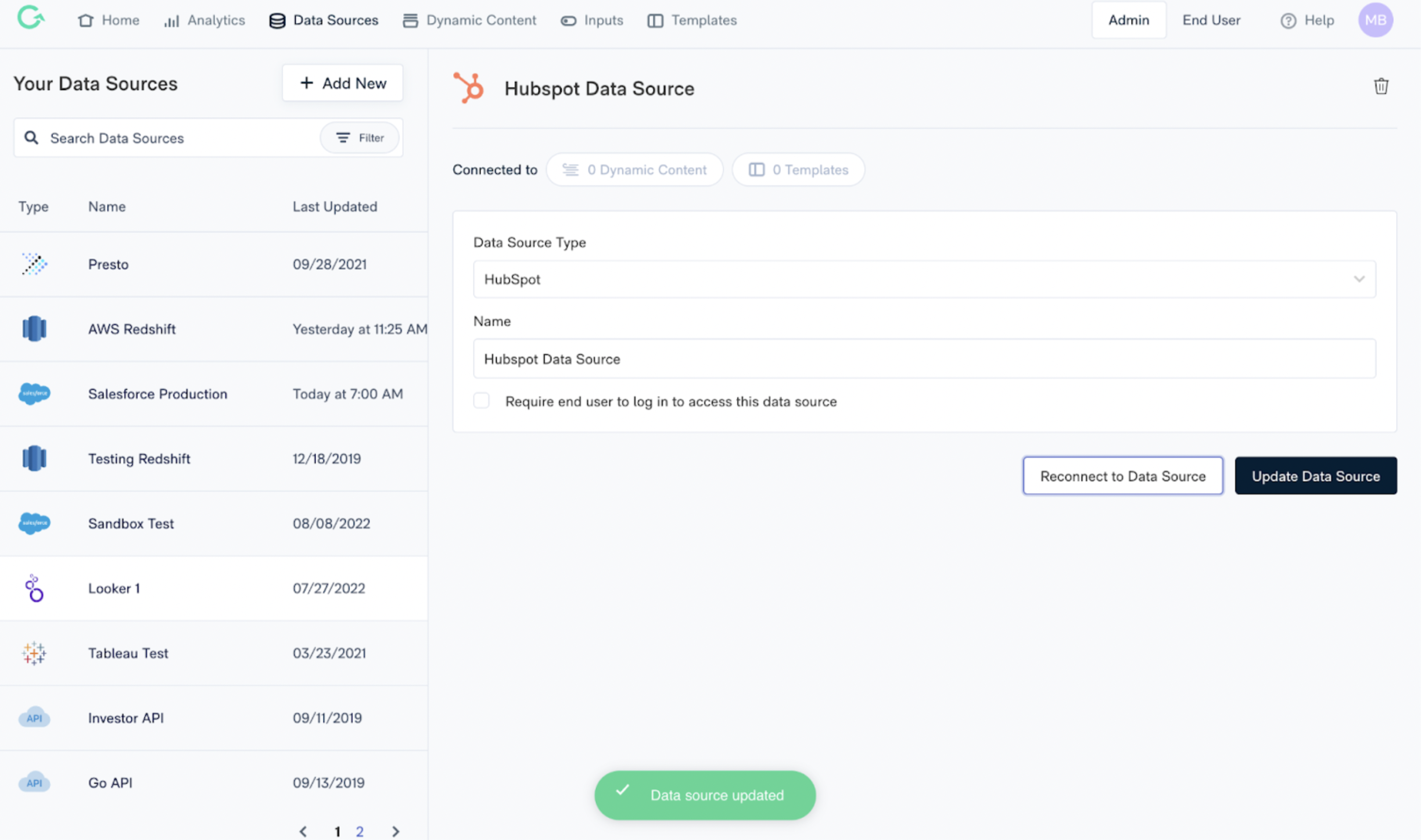Sort by Type column header
This screenshot has width=1421, height=840.
point(33,206)
